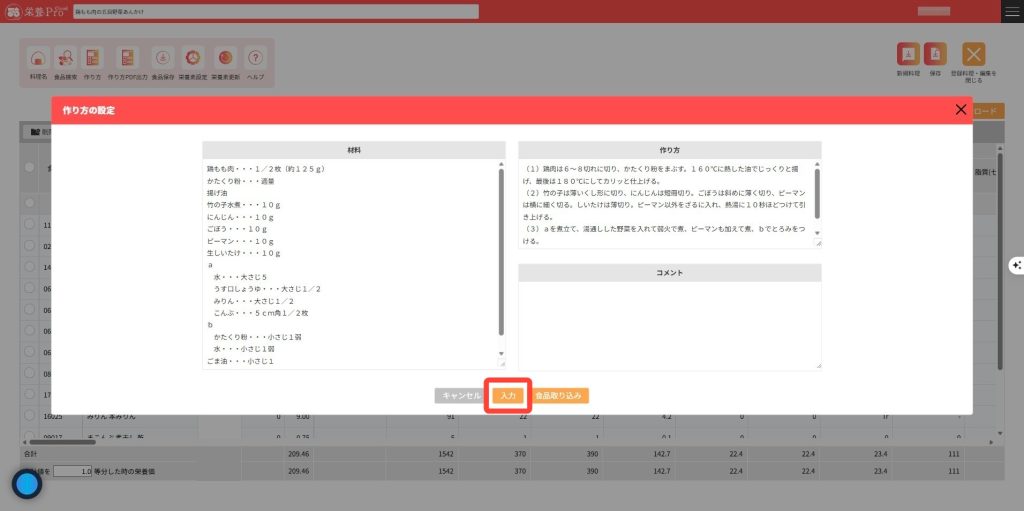Click the blue circular chat bubble
The height and width of the screenshot is (511, 1024).
point(27,484)
